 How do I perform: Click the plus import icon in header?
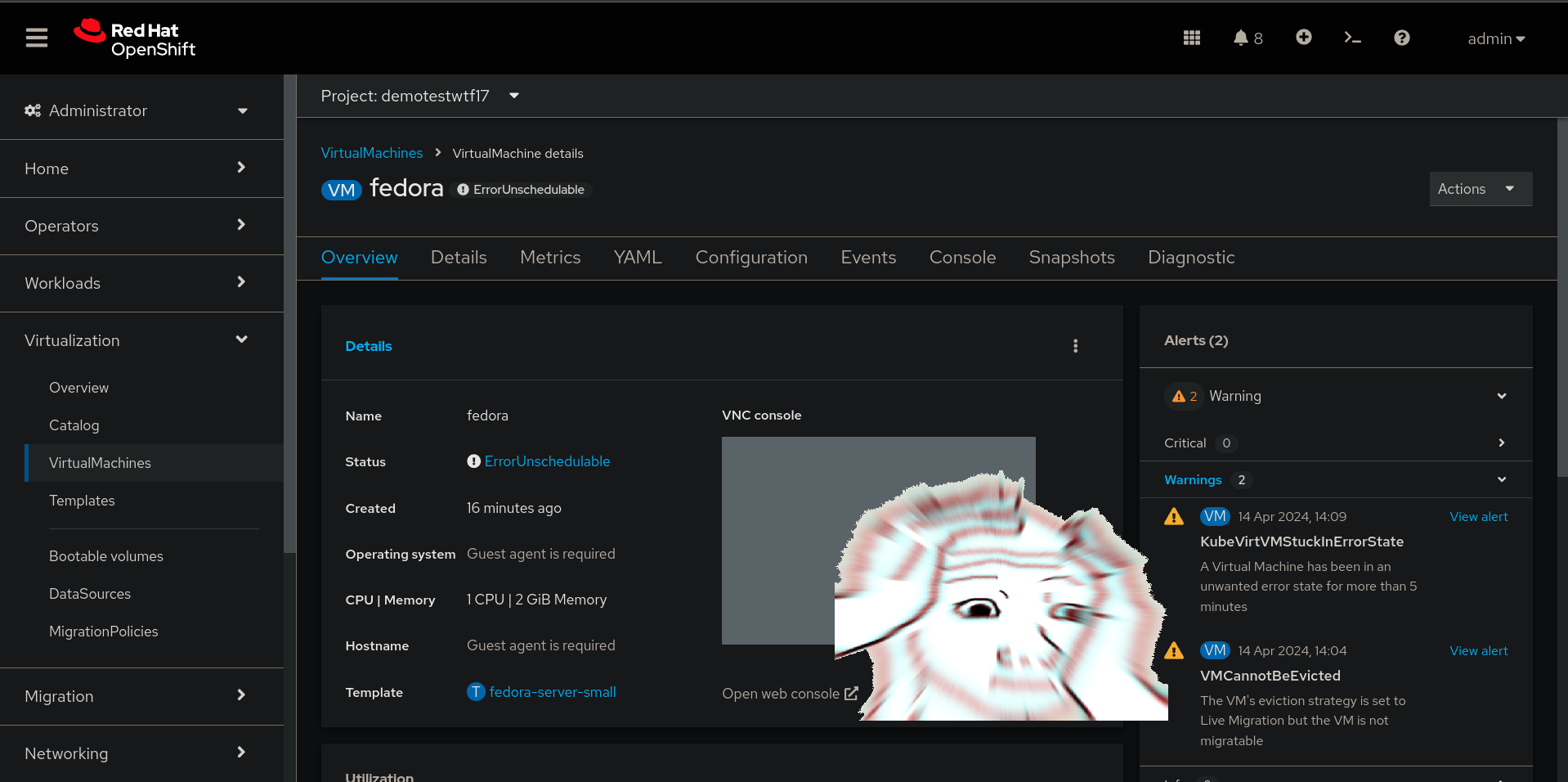click(1303, 38)
